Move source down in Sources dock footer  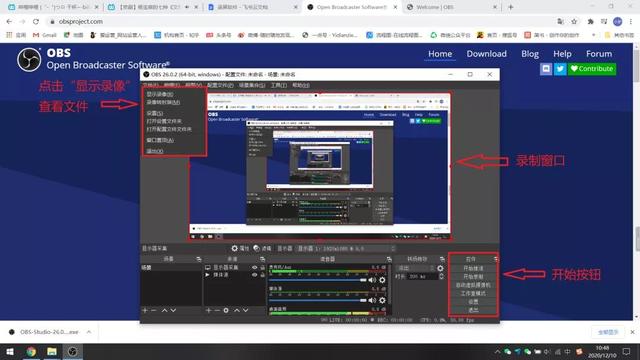(x=245, y=311)
